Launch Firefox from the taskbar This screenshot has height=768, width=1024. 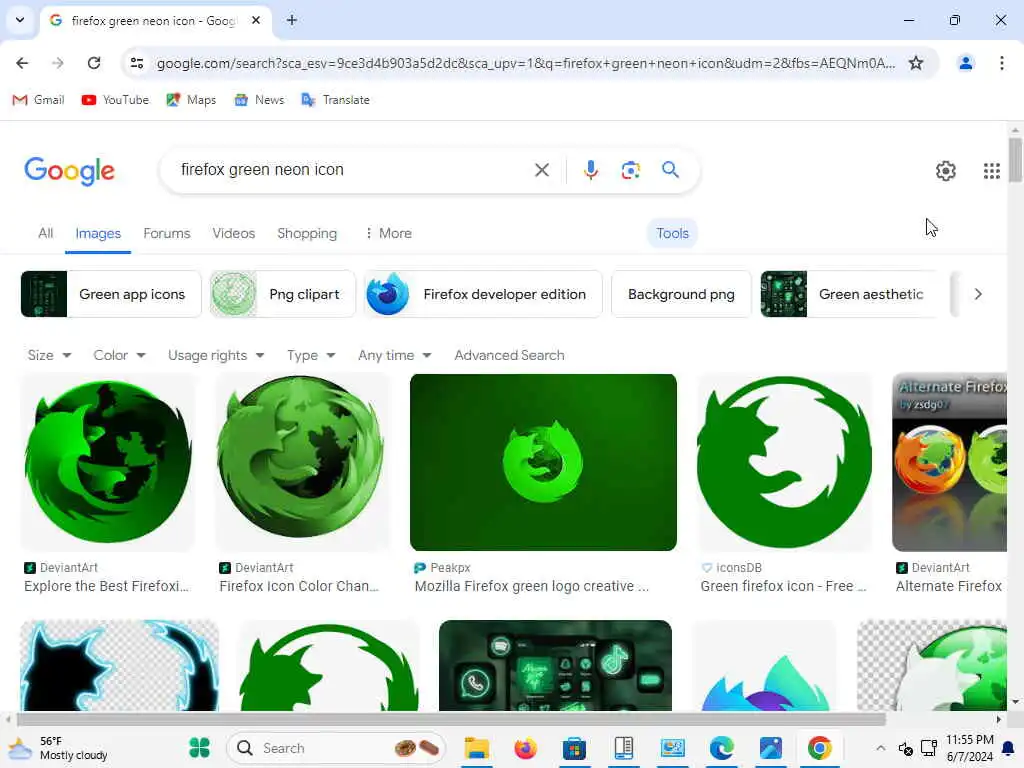click(x=525, y=748)
